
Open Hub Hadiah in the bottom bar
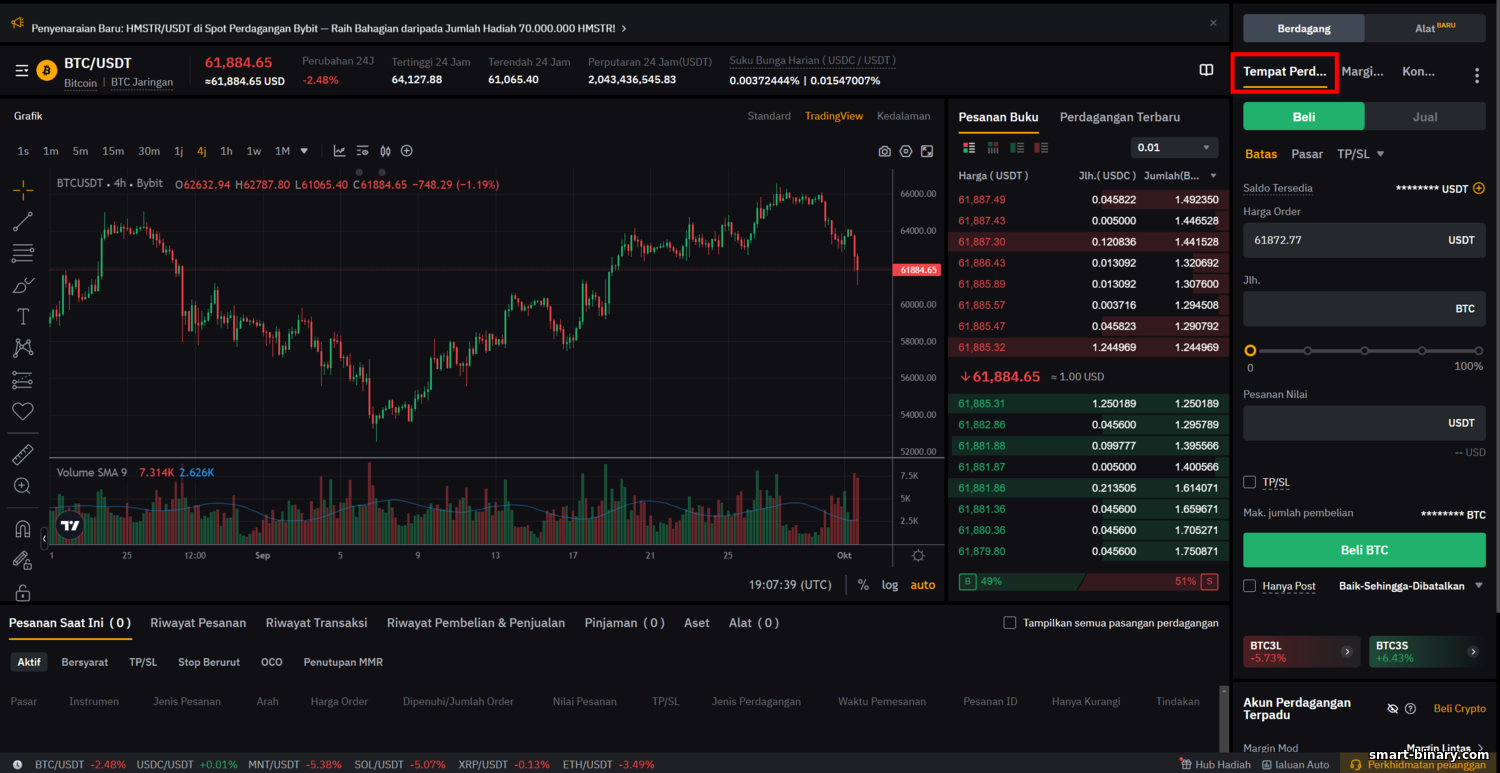coord(1215,764)
